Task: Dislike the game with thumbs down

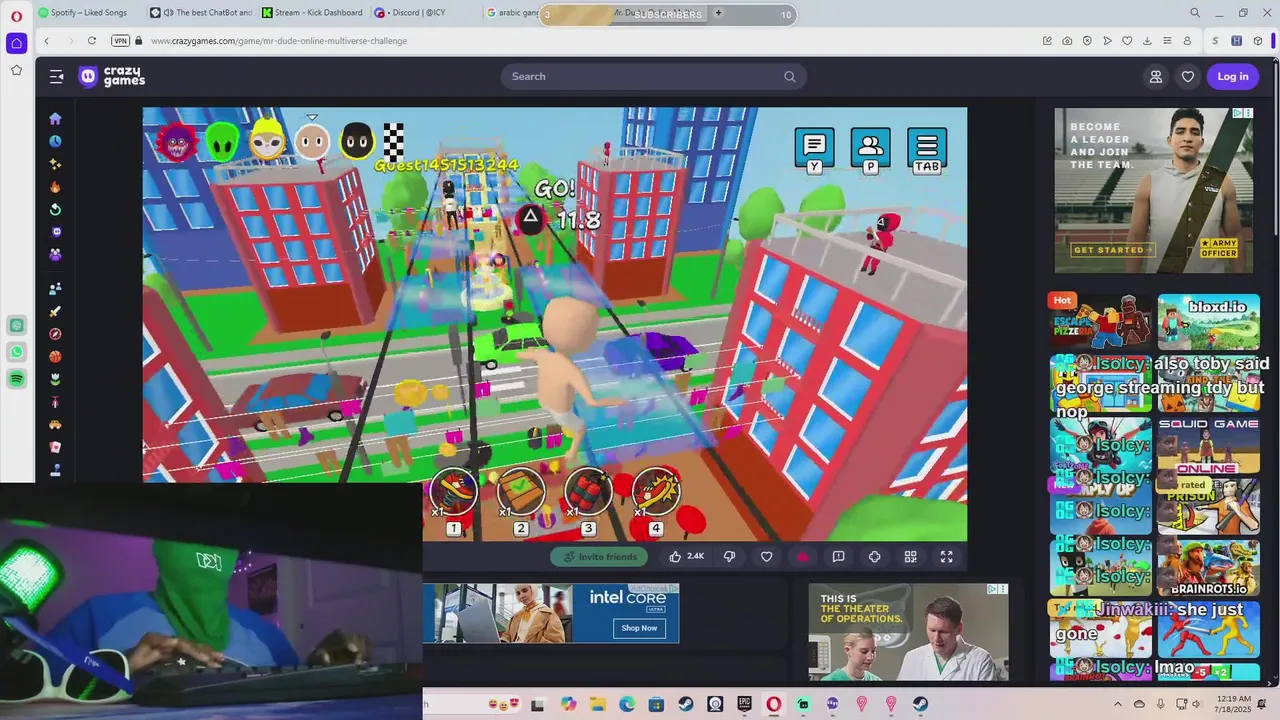Action: coord(730,557)
